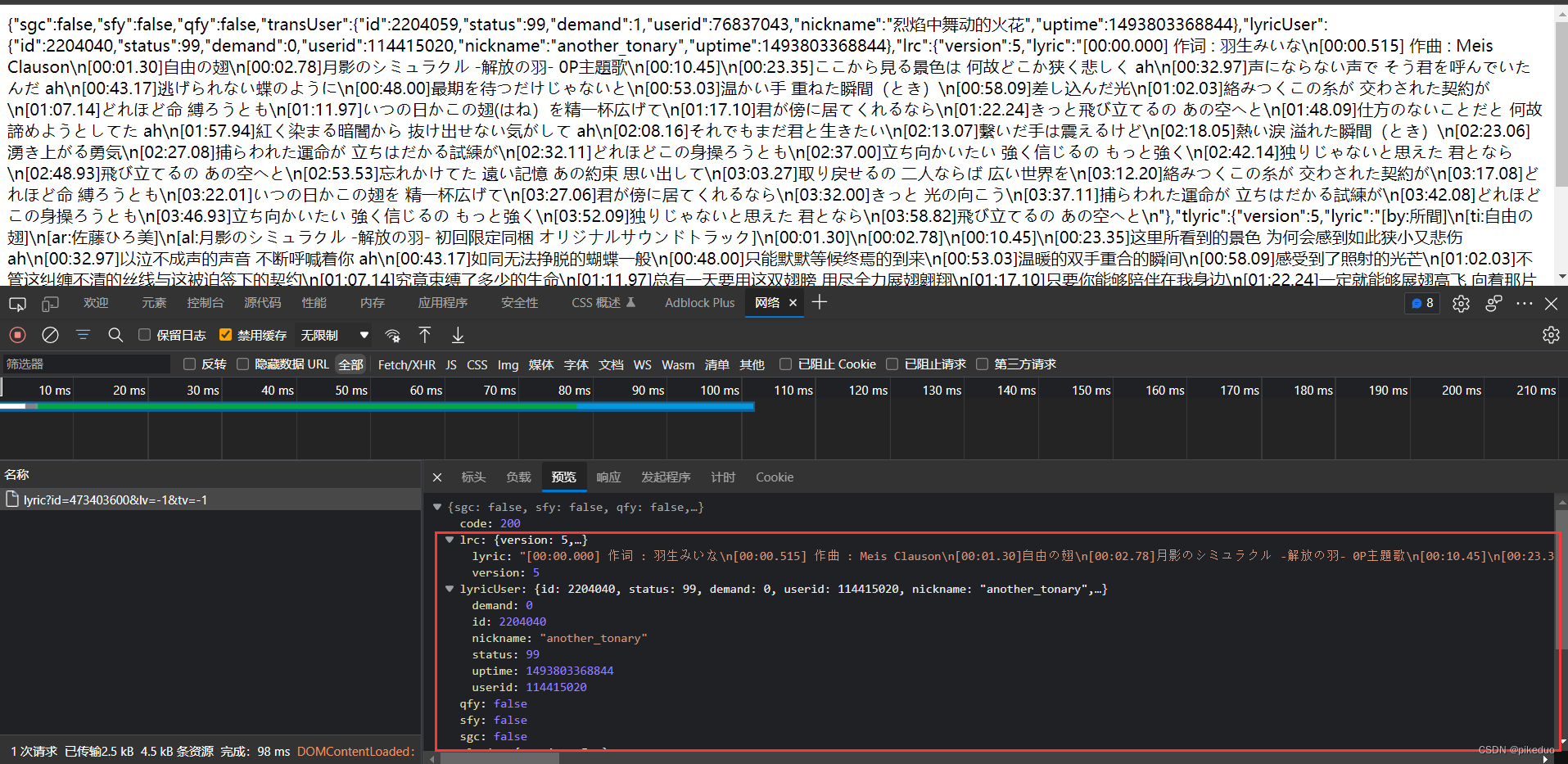The height and width of the screenshot is (764, 1568).
Task: Open the 8 issues badge
Action: coord(1423,303)
